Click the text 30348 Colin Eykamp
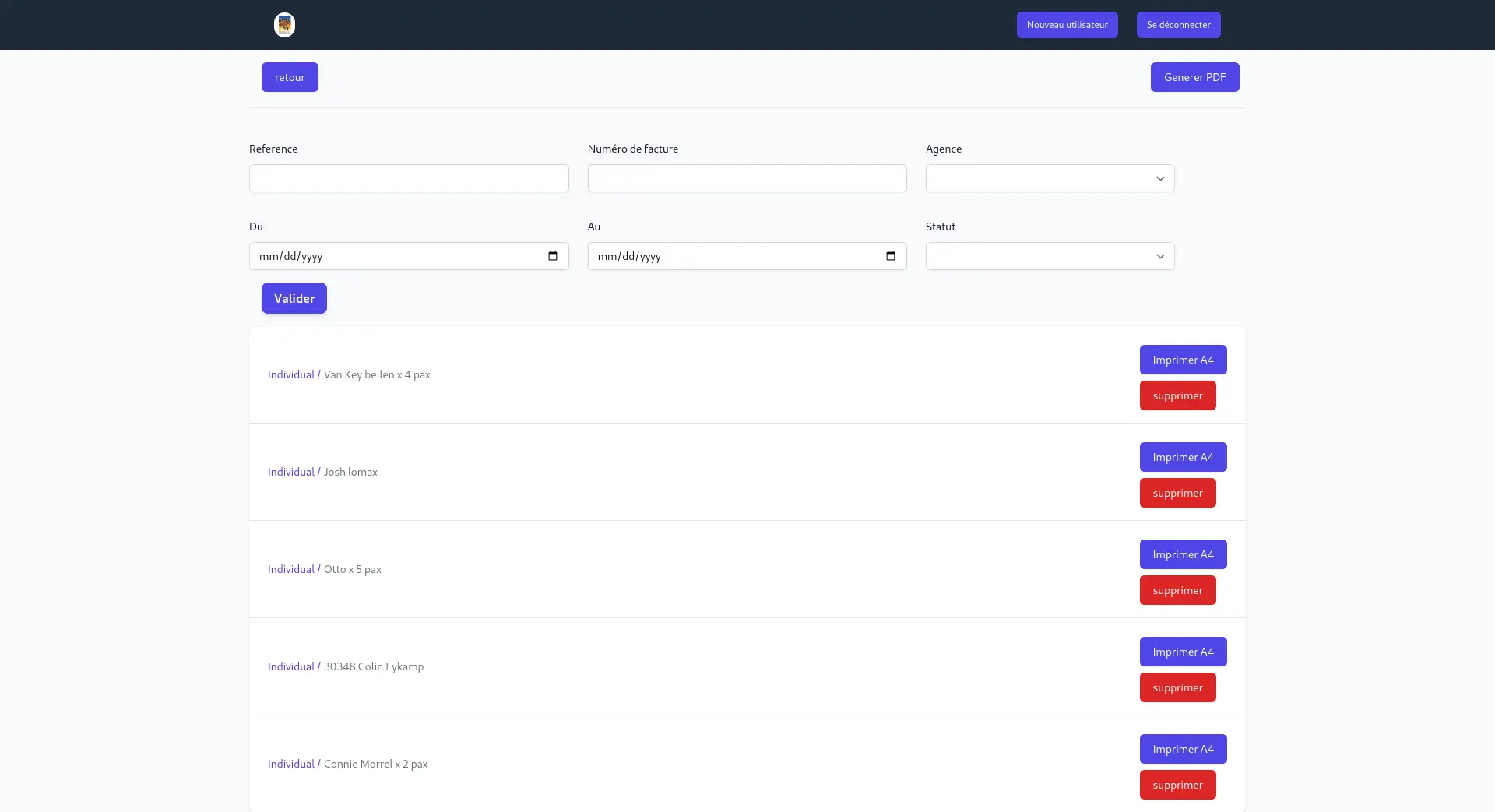 [374, 666]
